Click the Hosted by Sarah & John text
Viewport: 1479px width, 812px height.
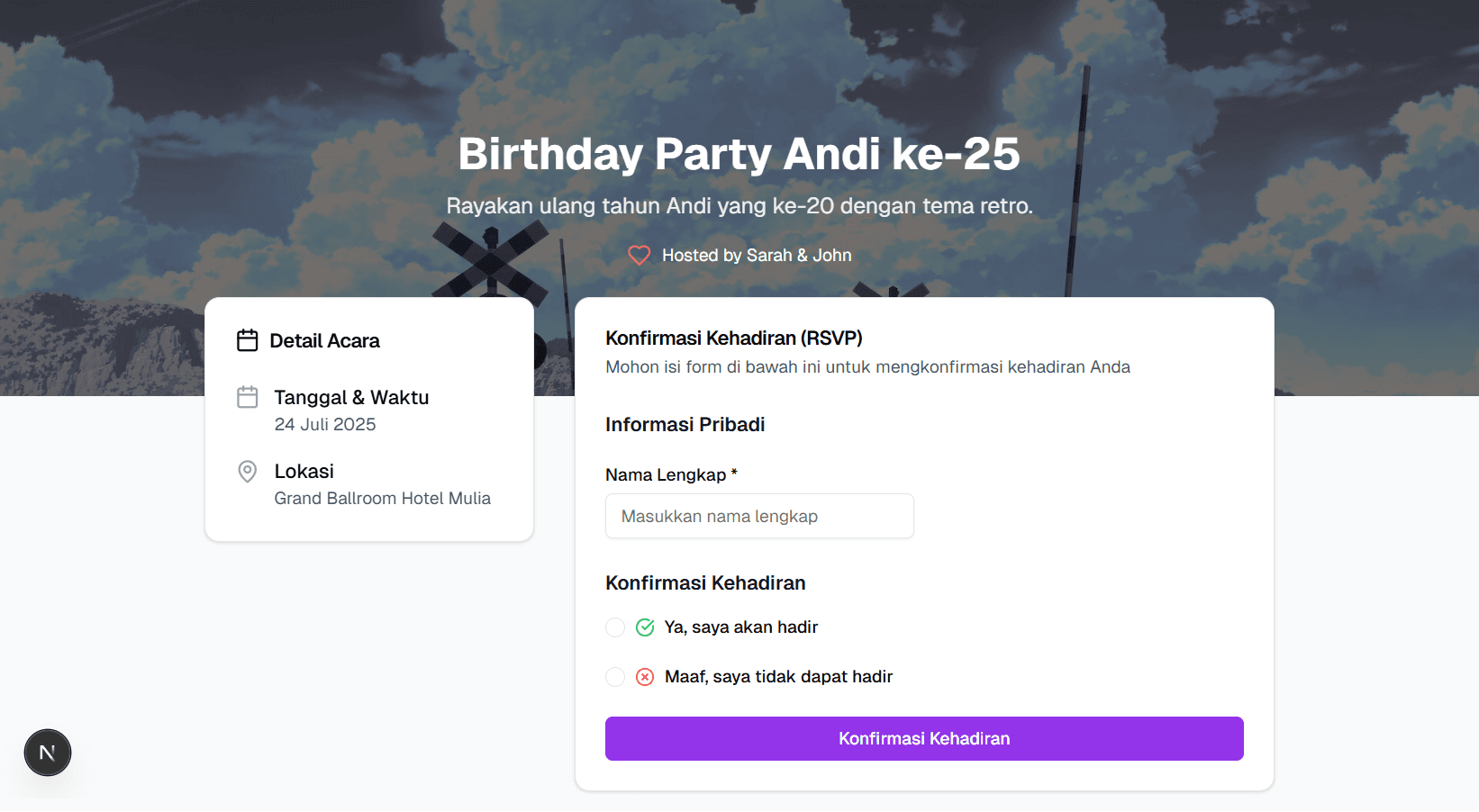pos(757,256)
